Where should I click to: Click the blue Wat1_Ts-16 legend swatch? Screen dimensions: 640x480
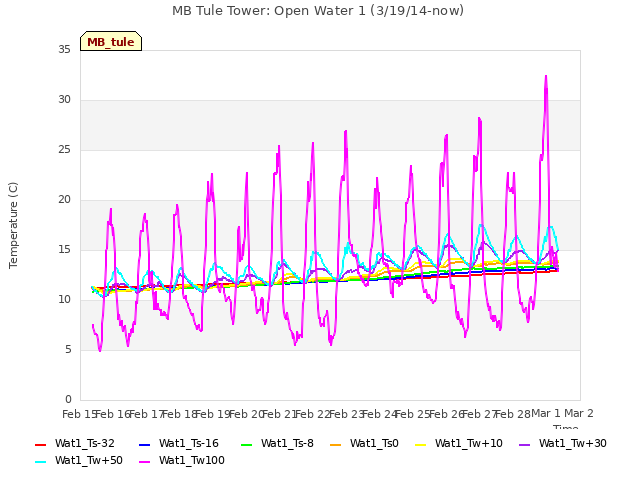tap(144, 444)
